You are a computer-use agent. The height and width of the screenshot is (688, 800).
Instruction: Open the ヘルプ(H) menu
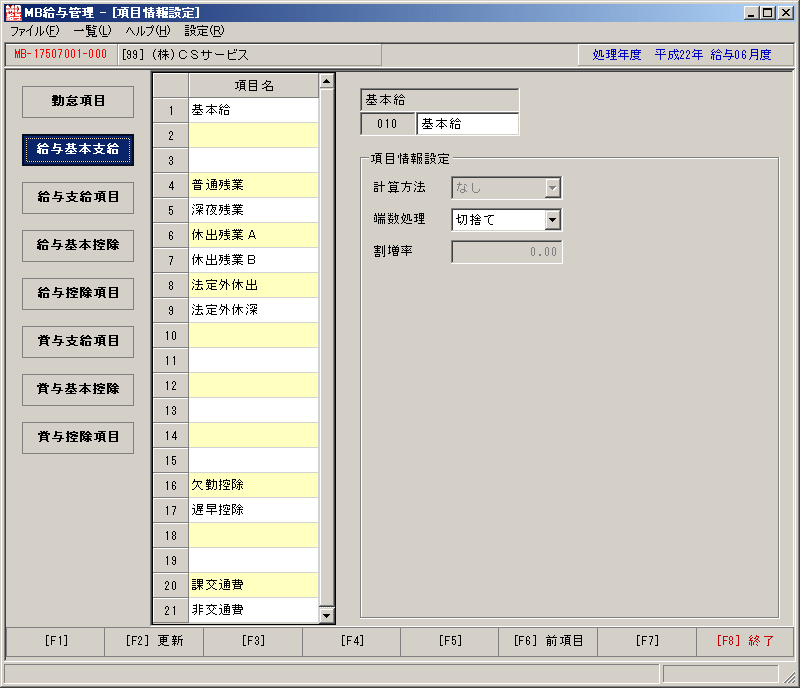coord(148,31)
